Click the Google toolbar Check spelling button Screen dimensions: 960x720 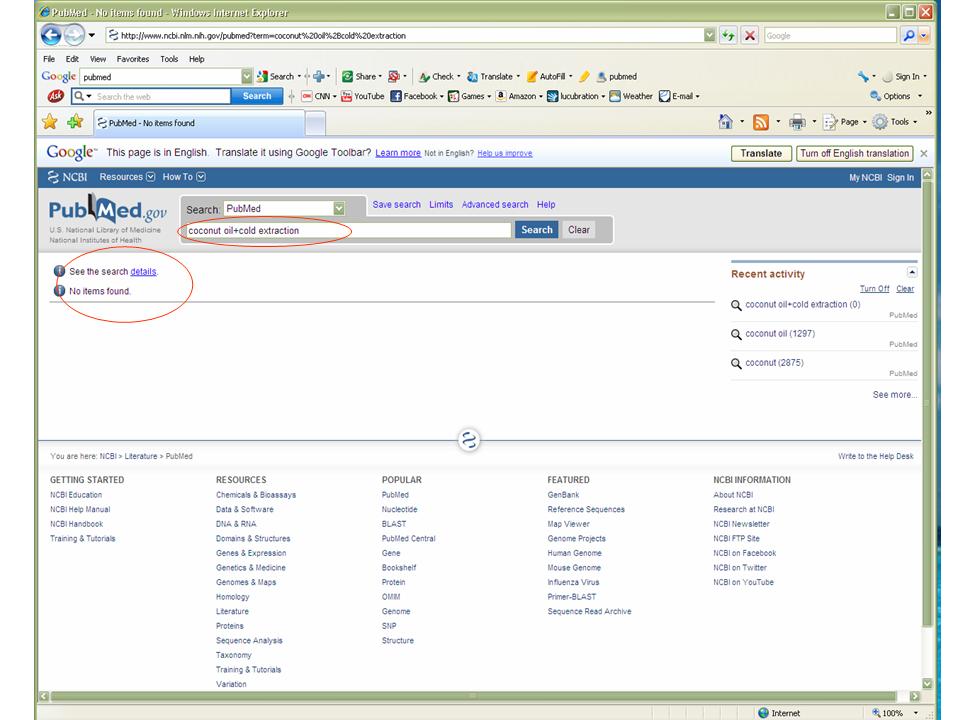(437, 77)
